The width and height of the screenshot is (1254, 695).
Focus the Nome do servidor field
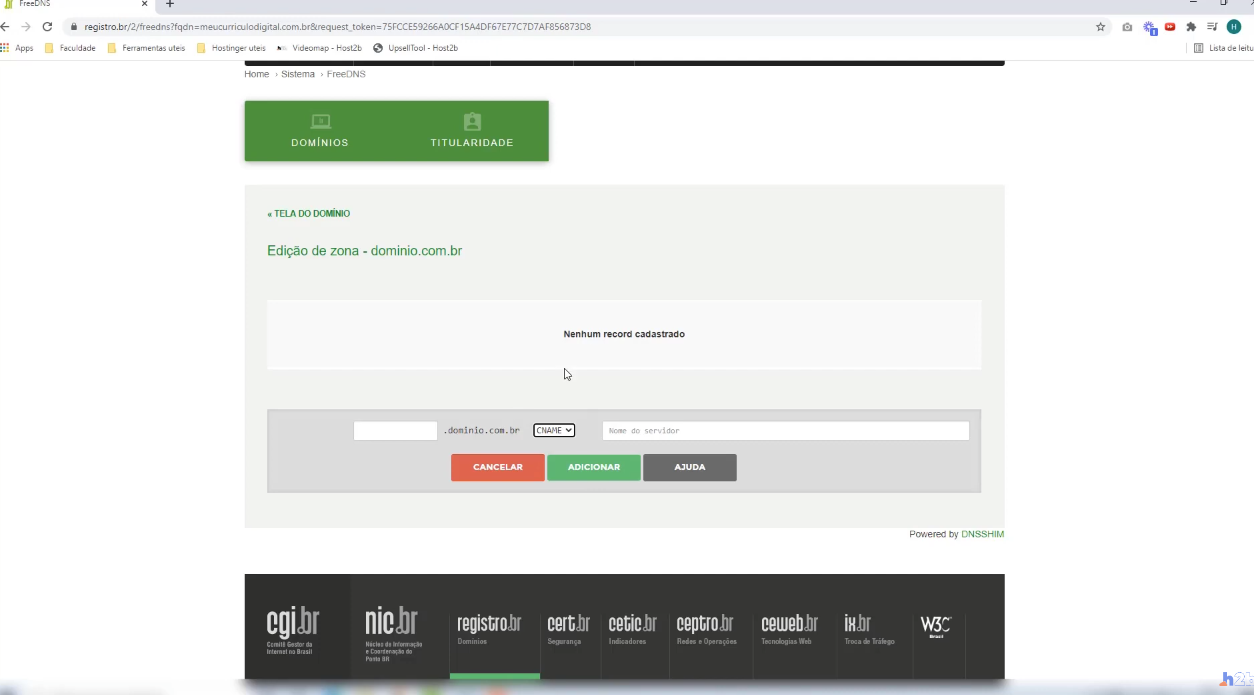[x=785, y=431]
